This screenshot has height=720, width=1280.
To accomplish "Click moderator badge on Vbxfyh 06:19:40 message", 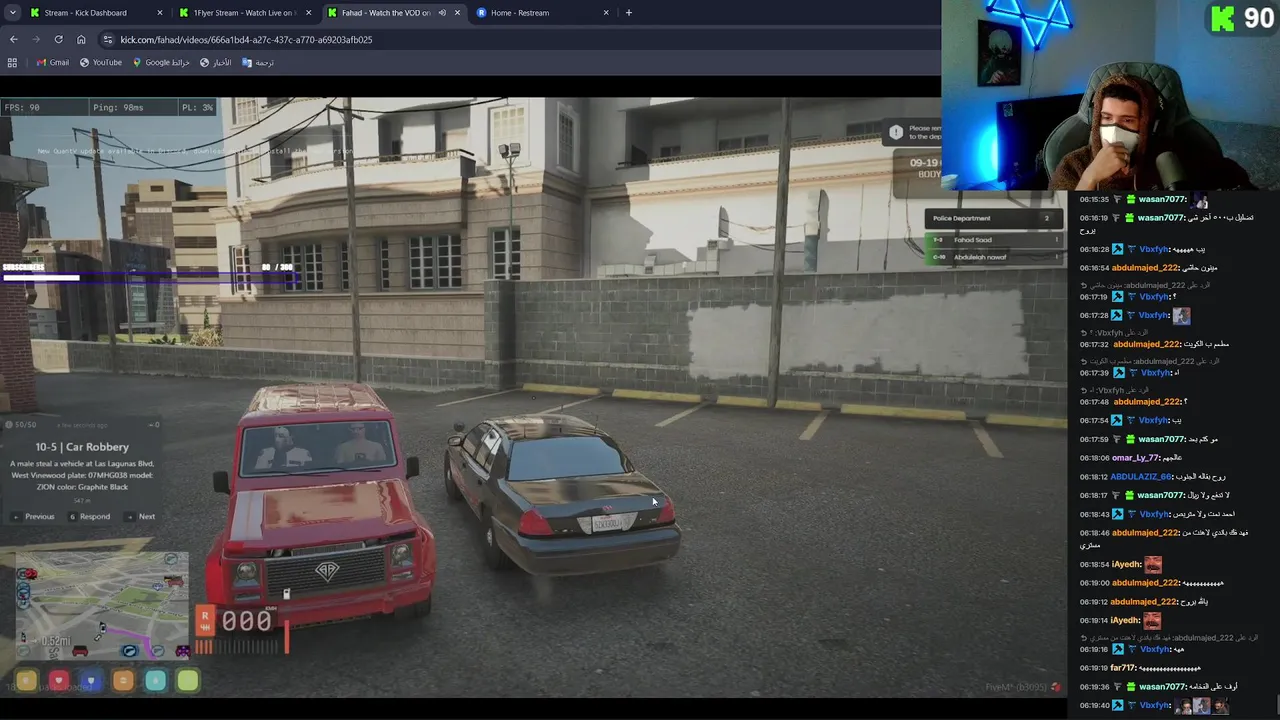I will pyautogui.click(x=1118, y=705).
